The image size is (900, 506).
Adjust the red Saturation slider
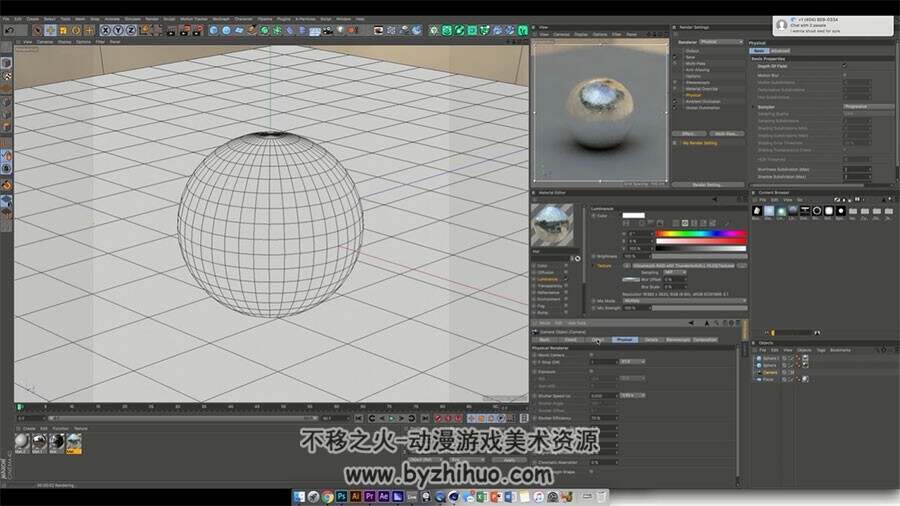point(701,242)
